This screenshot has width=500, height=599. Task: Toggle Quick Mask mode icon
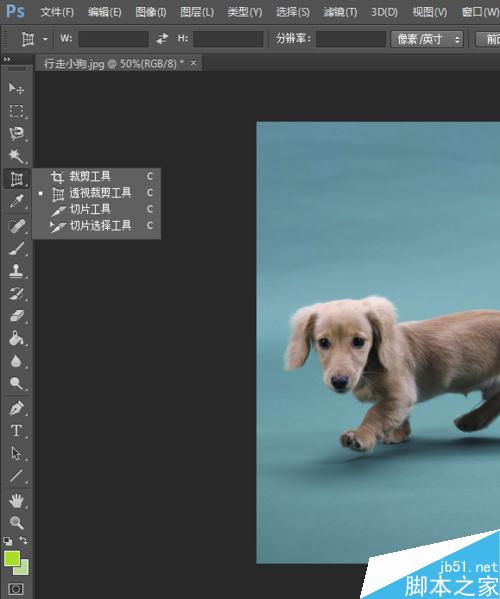16,589
